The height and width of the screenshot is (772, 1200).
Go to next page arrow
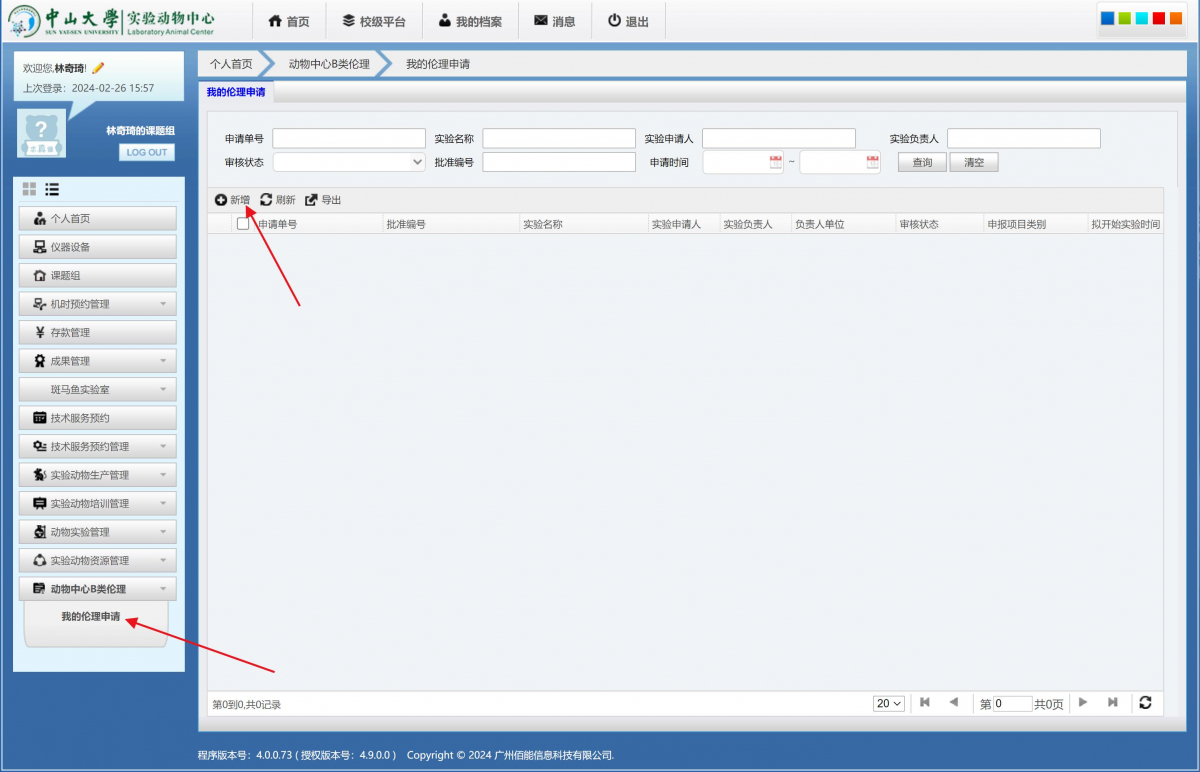pyautogui.click(x=1083, y=703)
